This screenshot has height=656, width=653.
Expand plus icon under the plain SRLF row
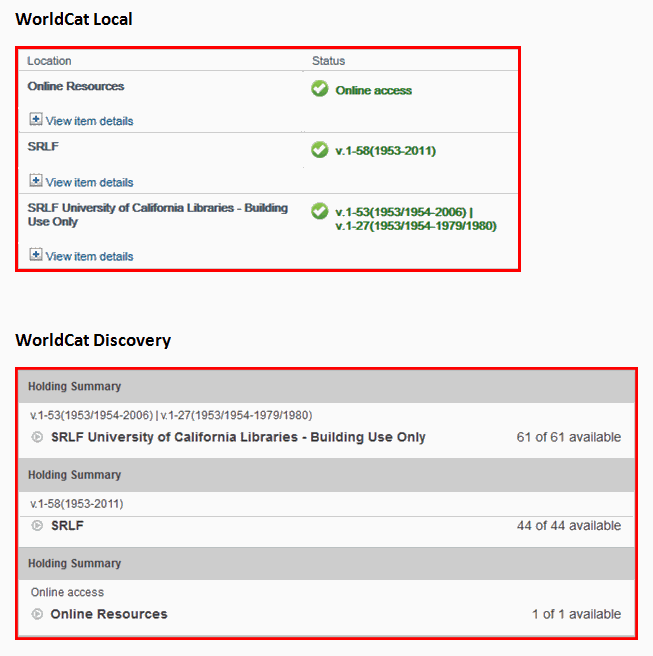(x=36, y=181)
